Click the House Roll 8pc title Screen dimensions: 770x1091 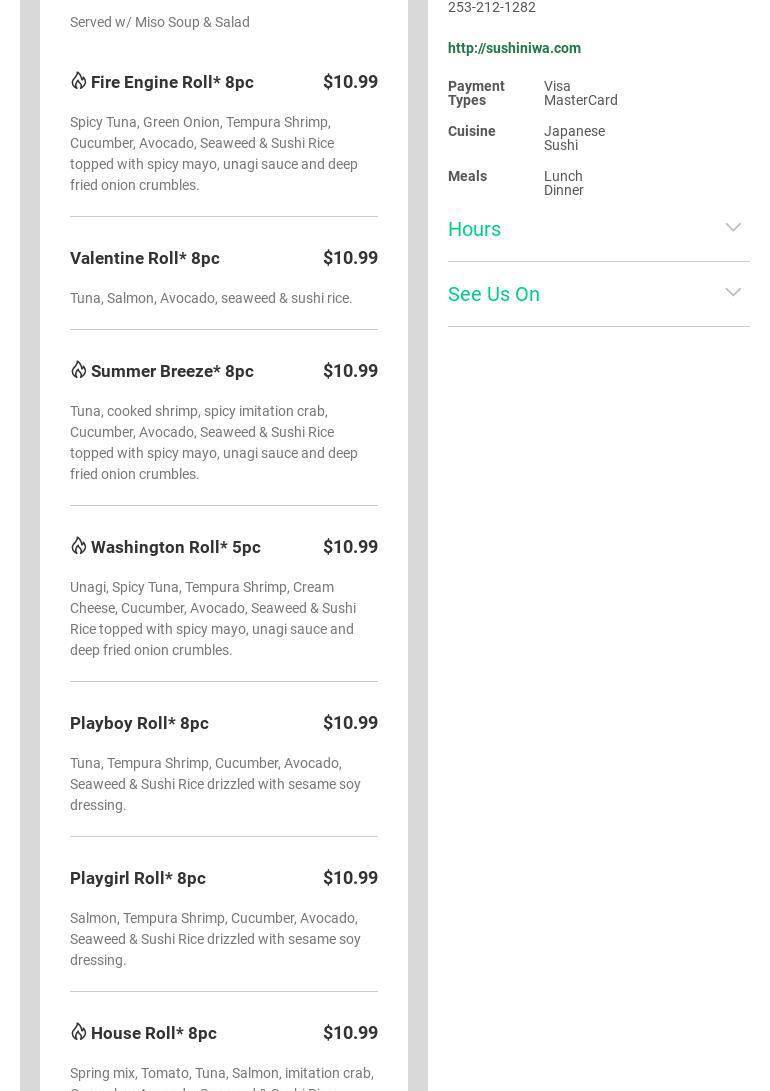click(154, 1033)
